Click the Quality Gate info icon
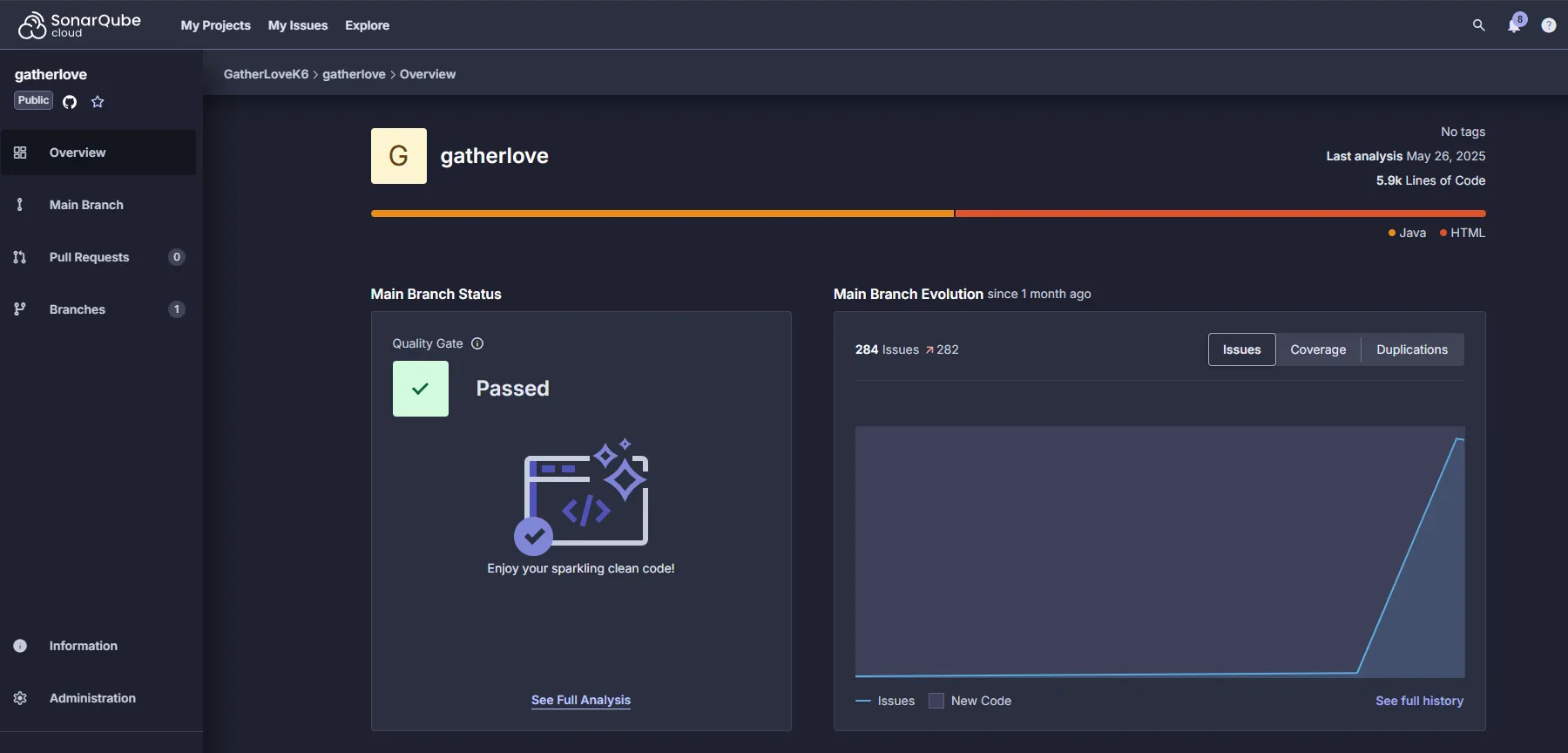The width and height of the screenshot is (1568, 753). click(x=477, y=343)
